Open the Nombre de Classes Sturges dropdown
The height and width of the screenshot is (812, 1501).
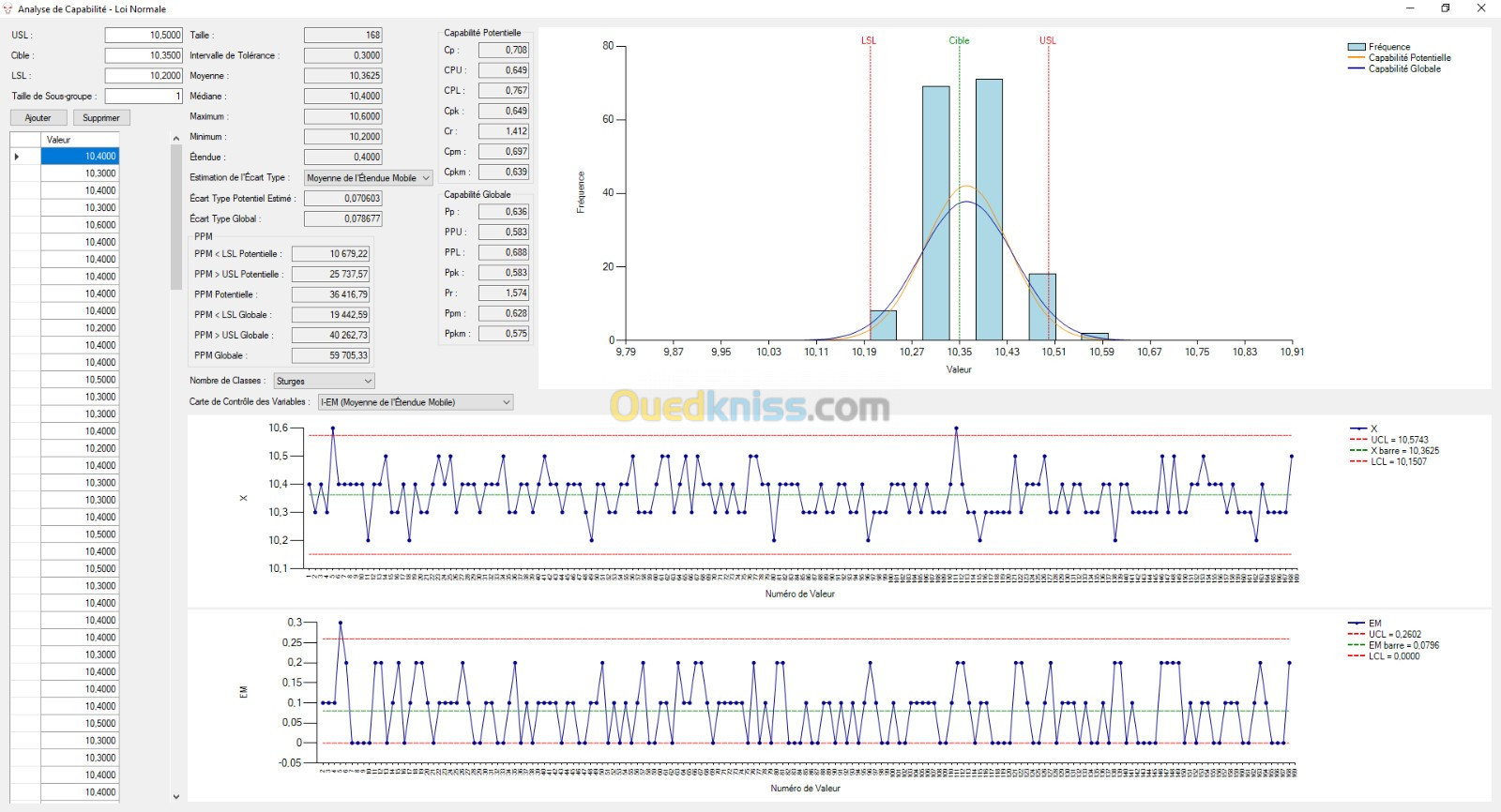pos(325,382)
